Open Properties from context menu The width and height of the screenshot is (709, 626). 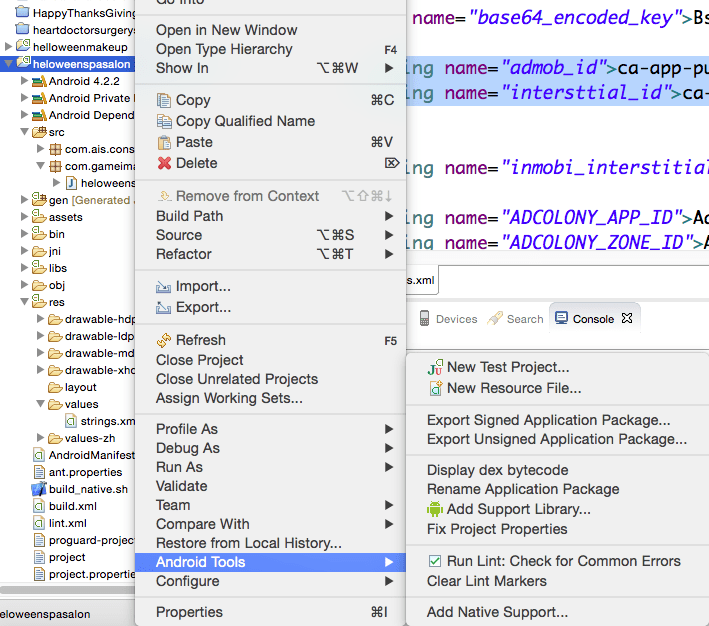270,612
